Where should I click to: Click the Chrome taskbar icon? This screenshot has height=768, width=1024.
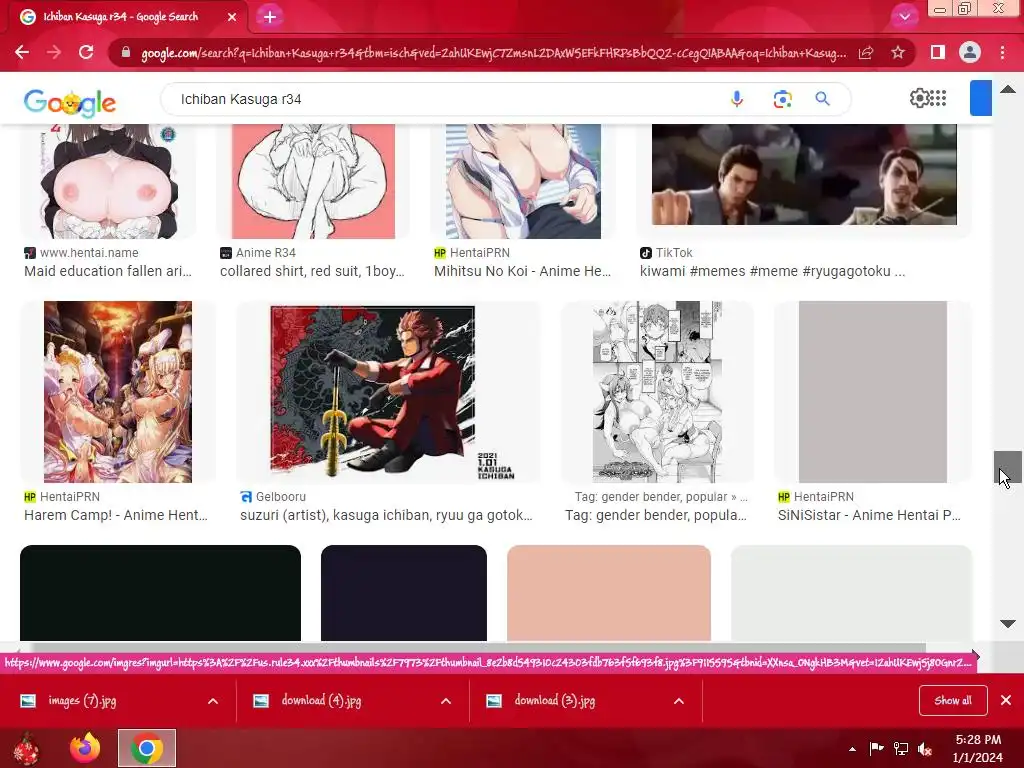(146, 748)
